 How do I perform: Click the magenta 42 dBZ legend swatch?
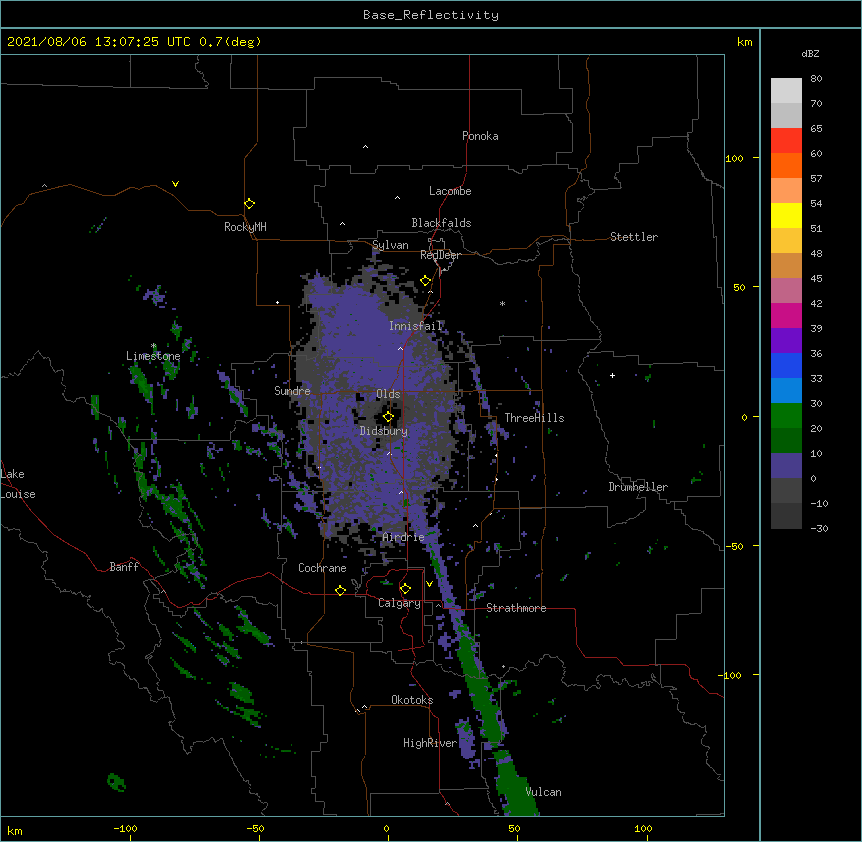coord(786,315)
